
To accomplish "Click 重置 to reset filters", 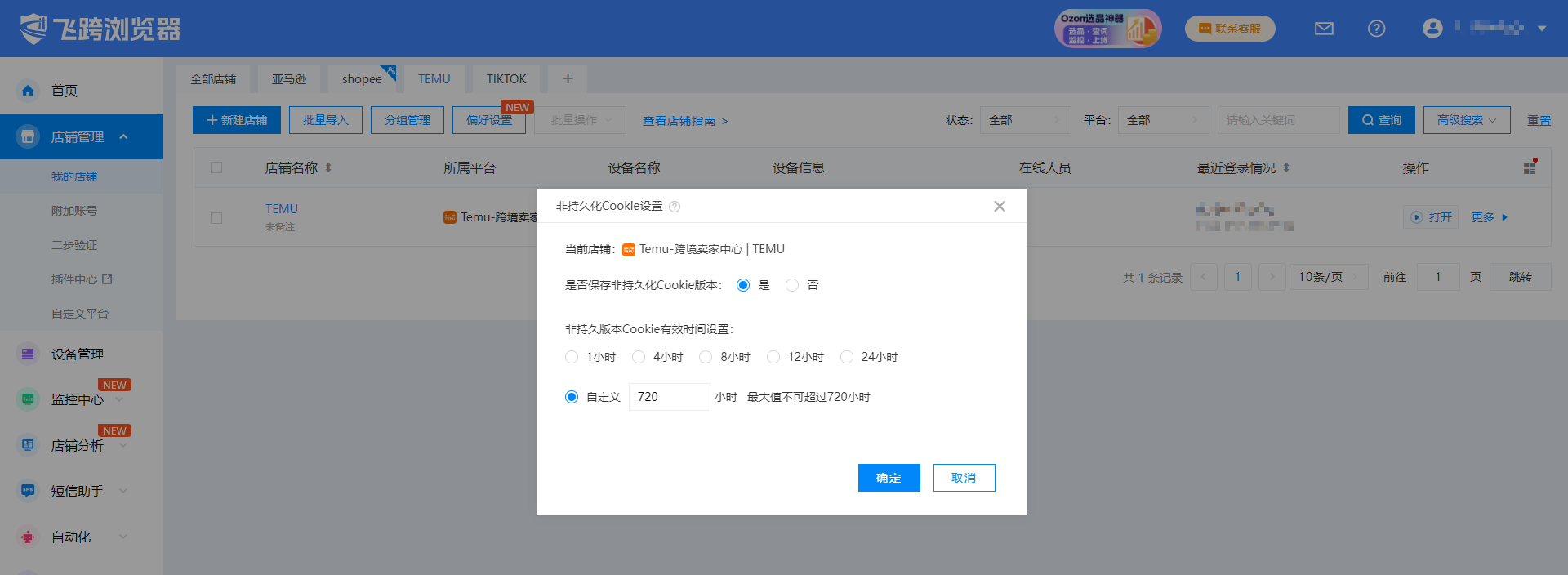I will point(1539,121).
